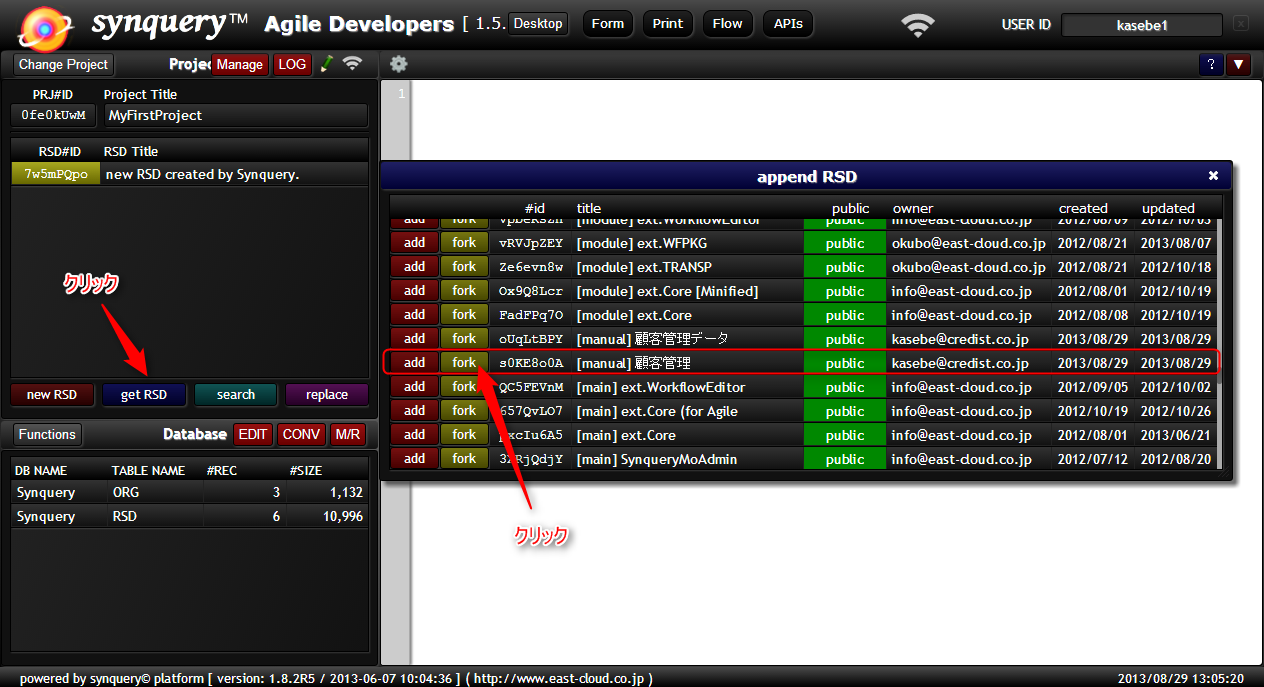Fork the '[manual] 顧客管理' RSD s0KE8o0A

pos(464,363)
